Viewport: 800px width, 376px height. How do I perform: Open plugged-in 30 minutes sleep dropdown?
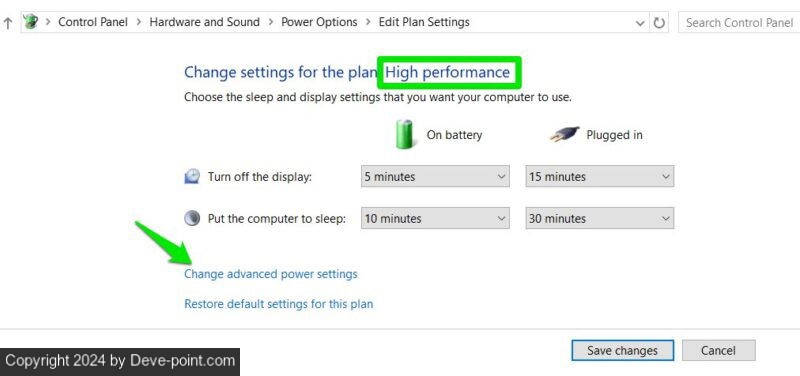pos(599,218)
